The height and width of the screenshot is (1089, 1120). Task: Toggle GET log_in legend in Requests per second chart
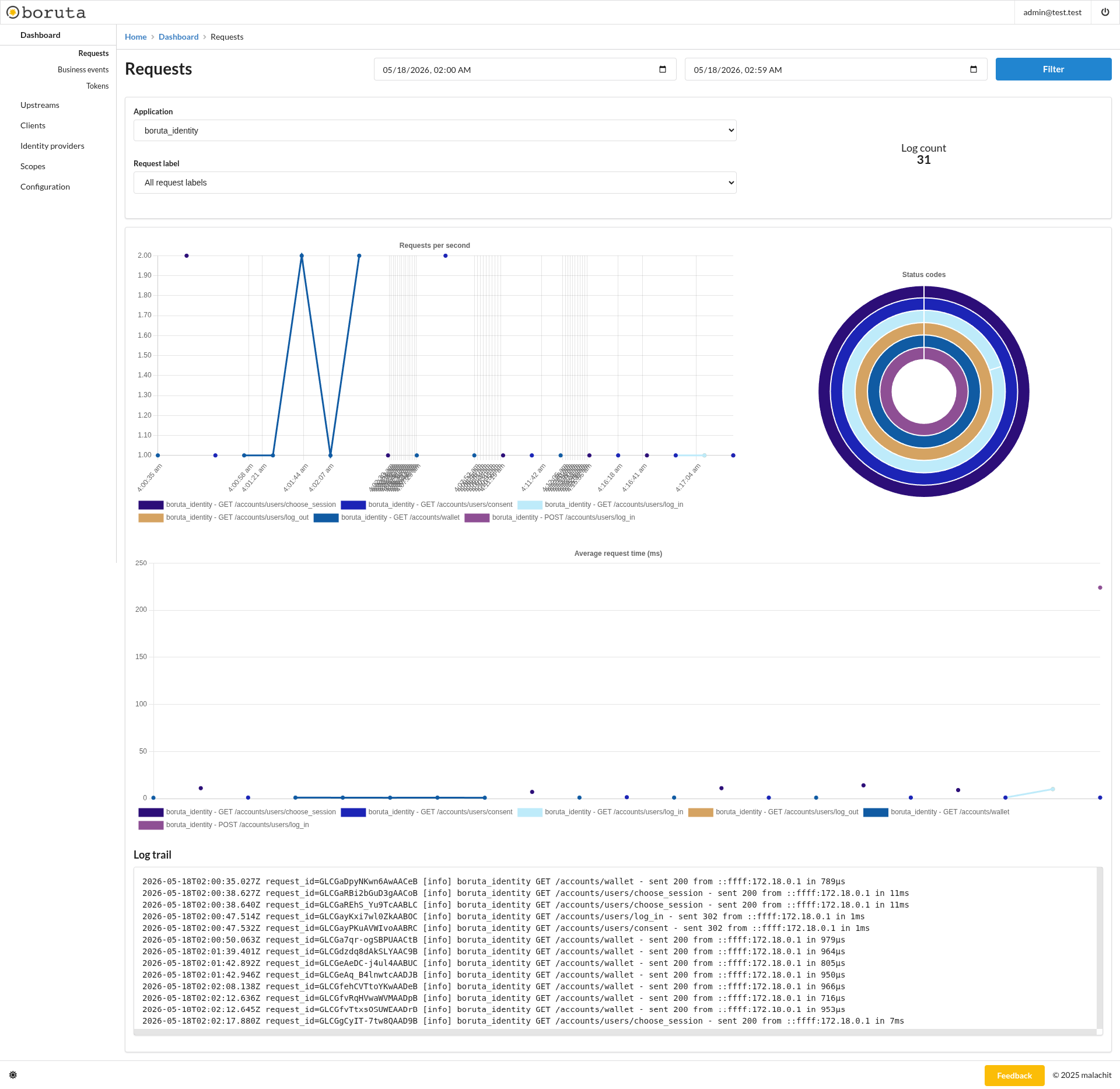coord(600,505)
